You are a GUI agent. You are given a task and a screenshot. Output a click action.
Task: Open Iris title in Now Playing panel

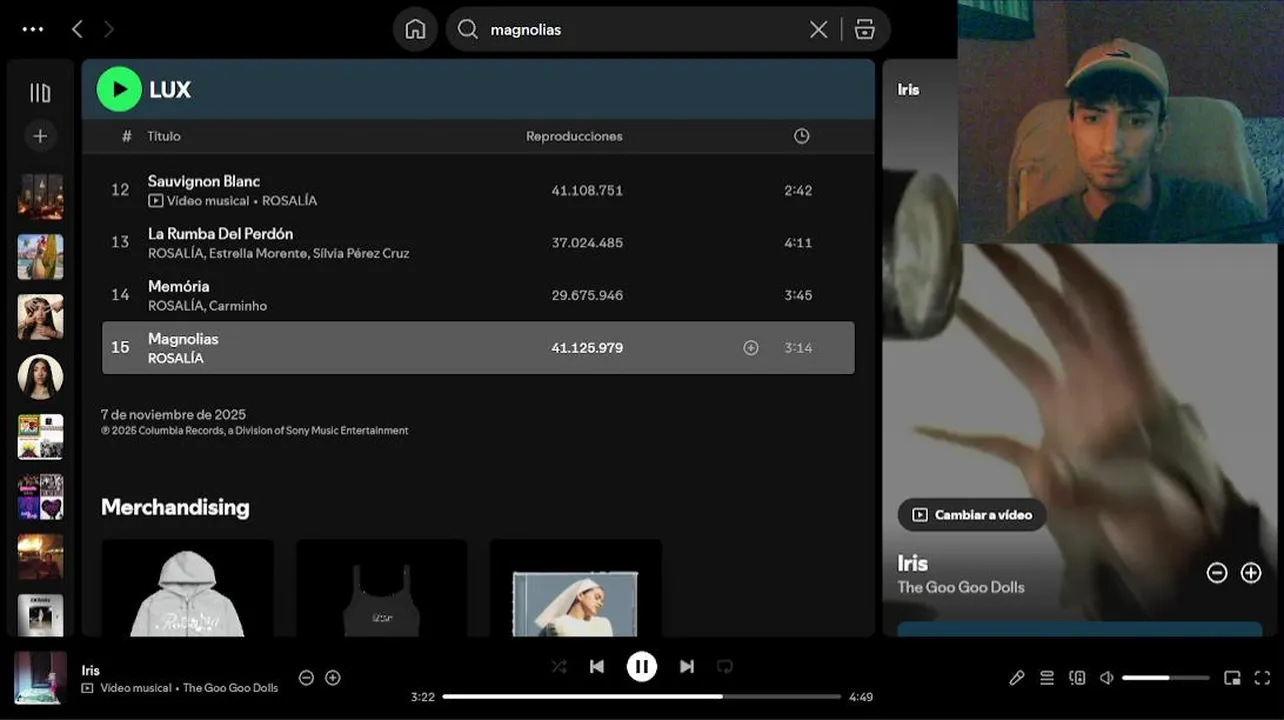point(913,563)
